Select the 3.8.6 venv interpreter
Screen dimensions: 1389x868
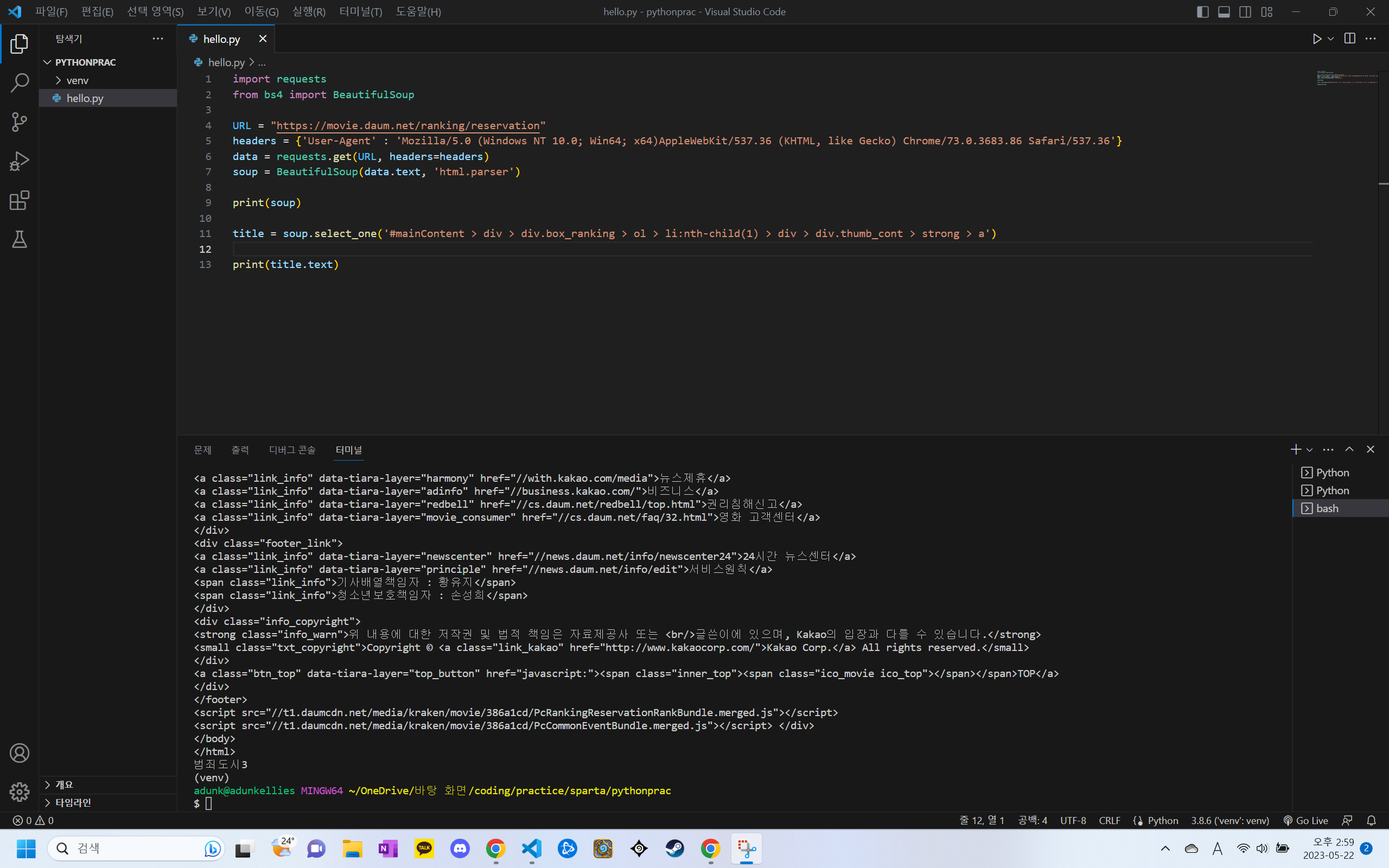click(1229, 820)
